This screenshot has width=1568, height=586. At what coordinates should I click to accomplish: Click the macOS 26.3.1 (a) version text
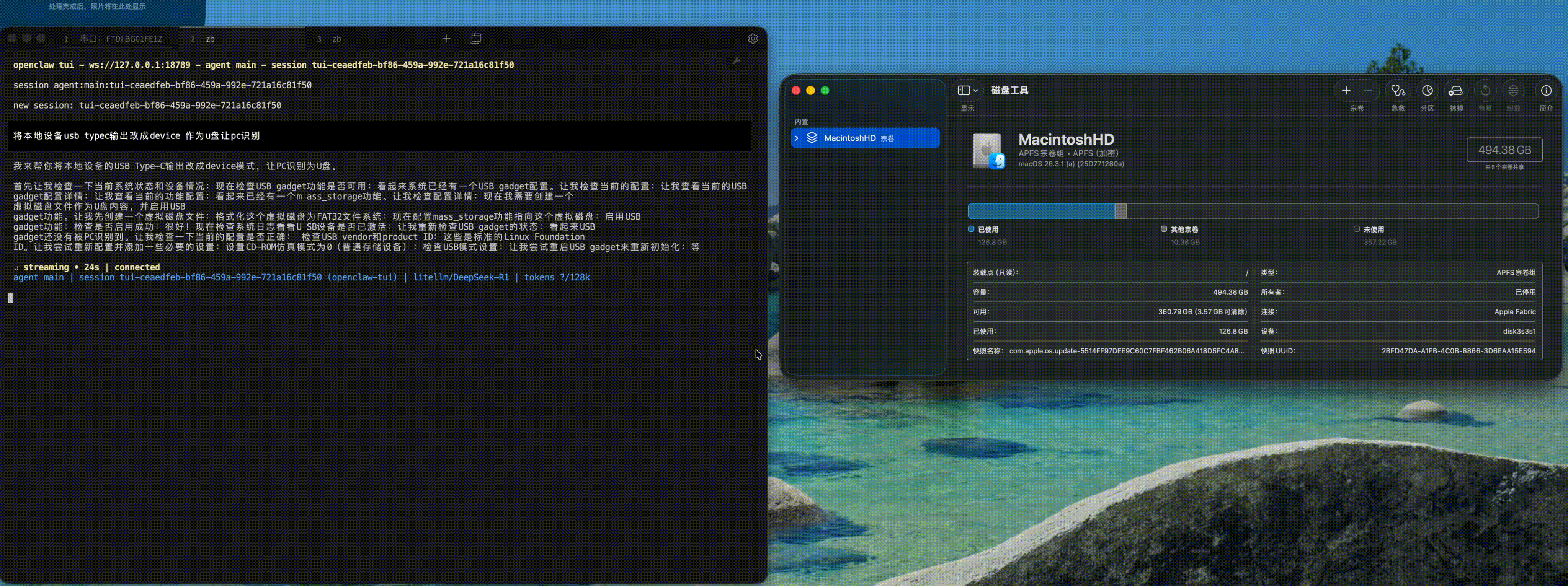pos(1071,164)
